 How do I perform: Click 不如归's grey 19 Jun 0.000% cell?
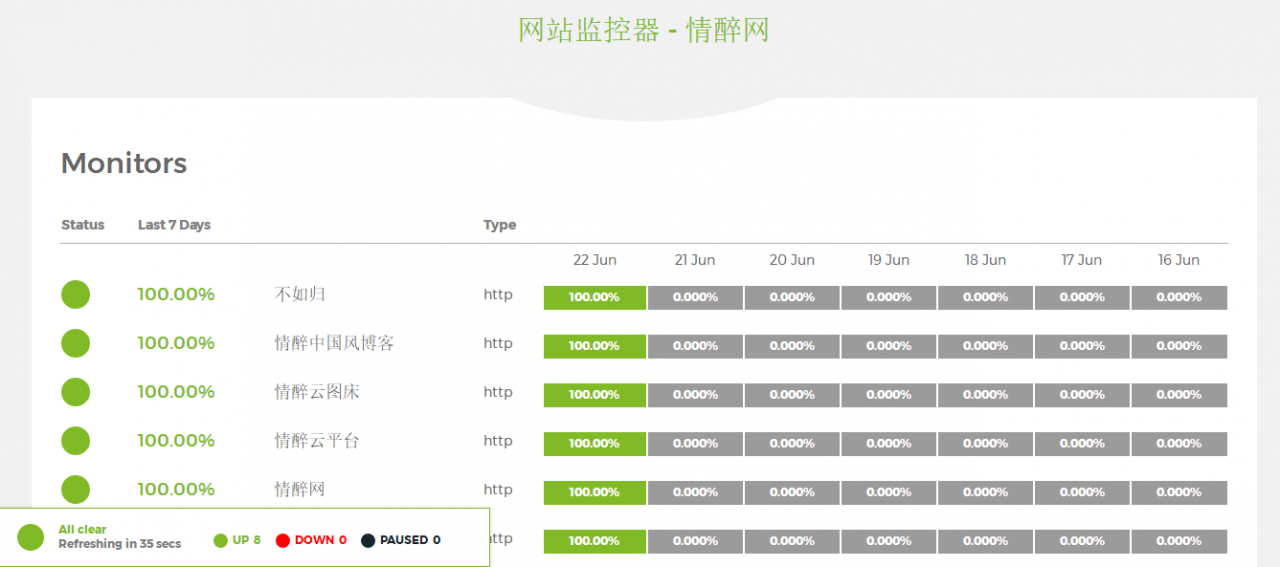click(x=889, y=297)
